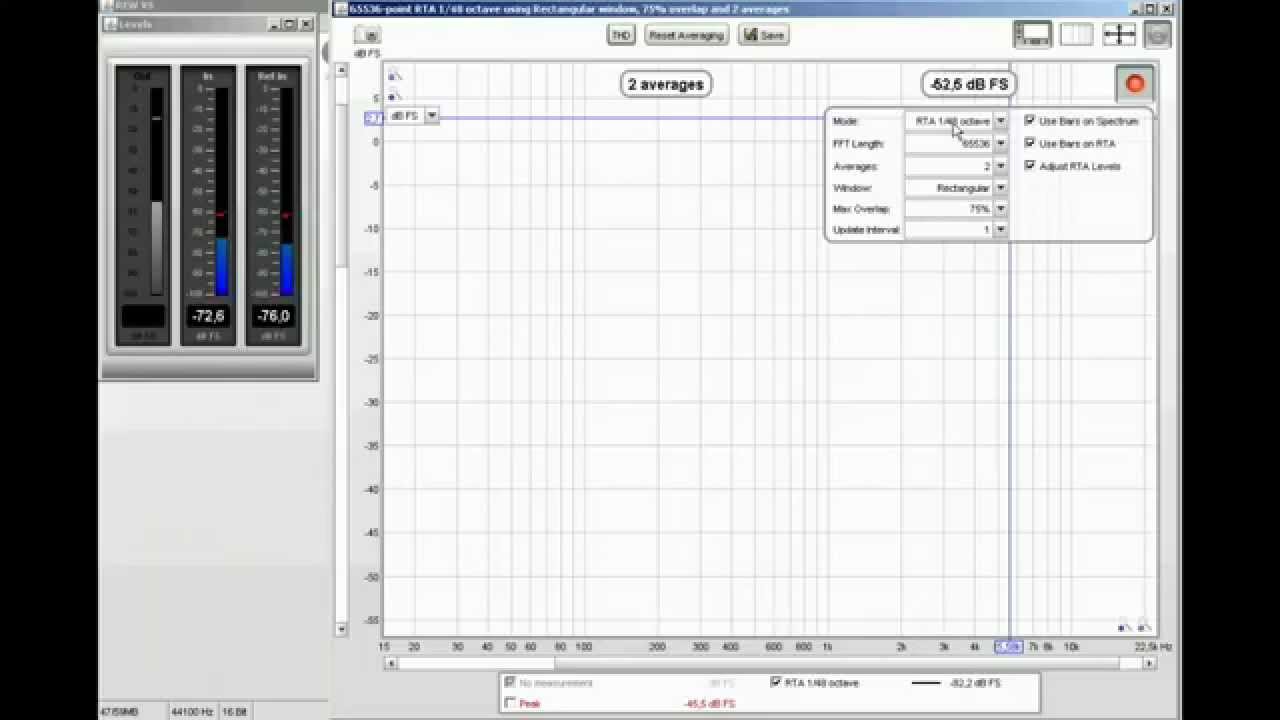
Task: Click the 44100 Hz status bar entry
Action: pyautogui.click(x=192, y=712)
